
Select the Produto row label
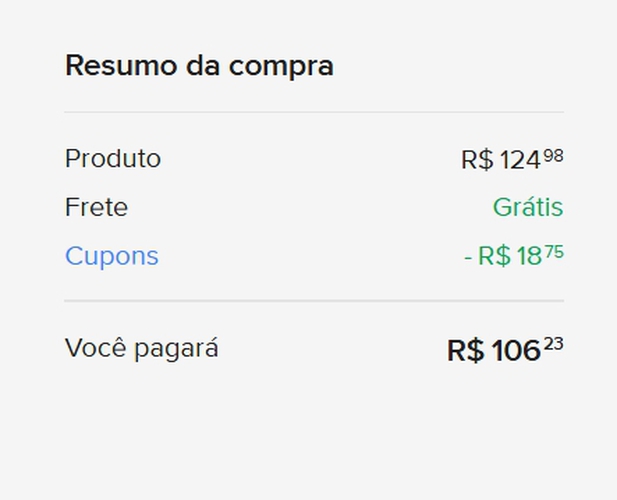click(112, 159)
